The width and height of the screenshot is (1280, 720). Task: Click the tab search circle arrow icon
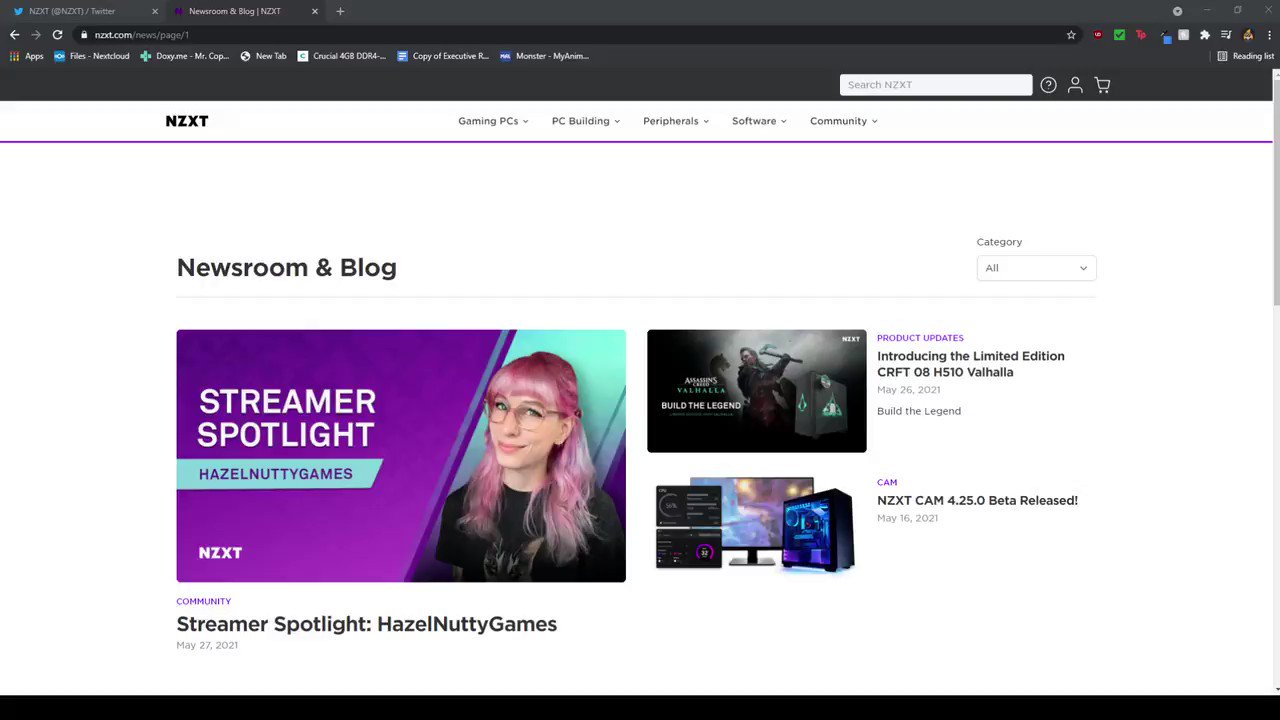(x=1177, y=11)
